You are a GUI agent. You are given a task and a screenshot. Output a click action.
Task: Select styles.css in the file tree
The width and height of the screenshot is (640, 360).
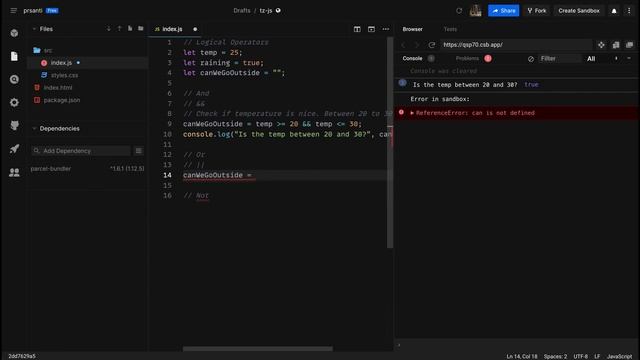64,75
